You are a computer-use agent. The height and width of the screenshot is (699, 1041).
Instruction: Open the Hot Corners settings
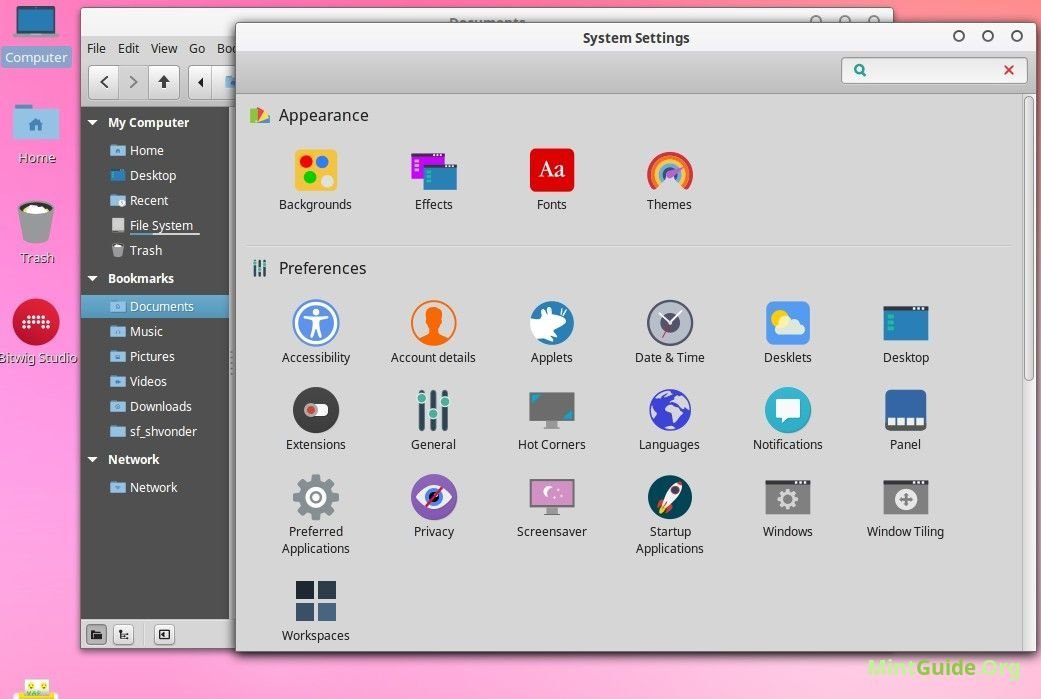coord(551,409)
